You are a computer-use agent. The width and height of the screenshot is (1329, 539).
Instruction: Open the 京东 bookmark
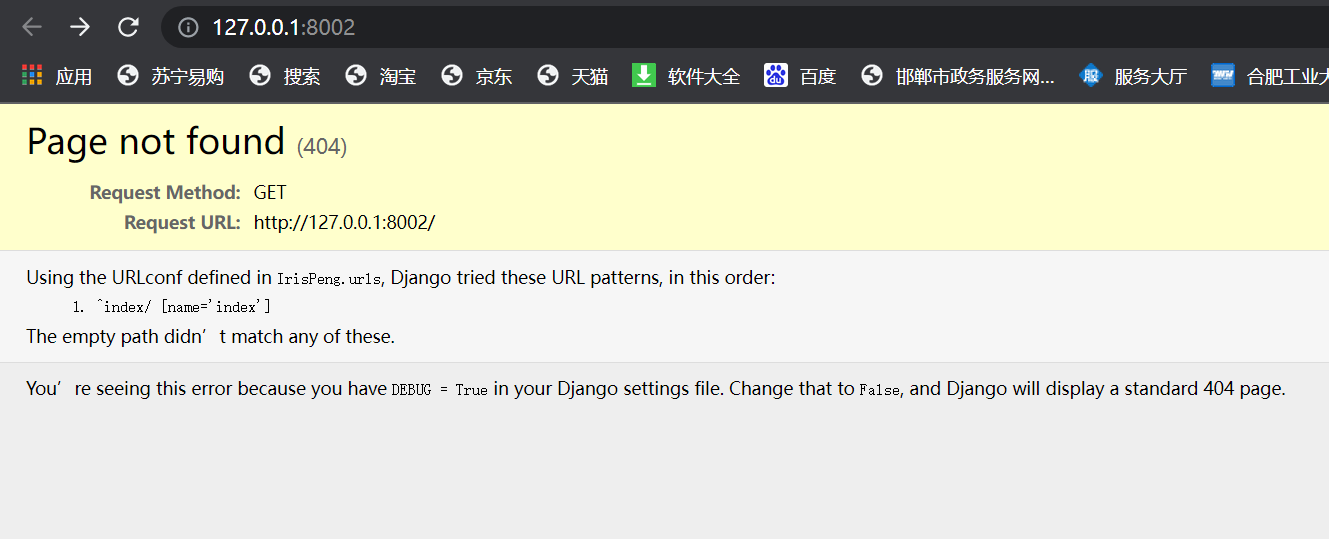(x=477, y=76)
